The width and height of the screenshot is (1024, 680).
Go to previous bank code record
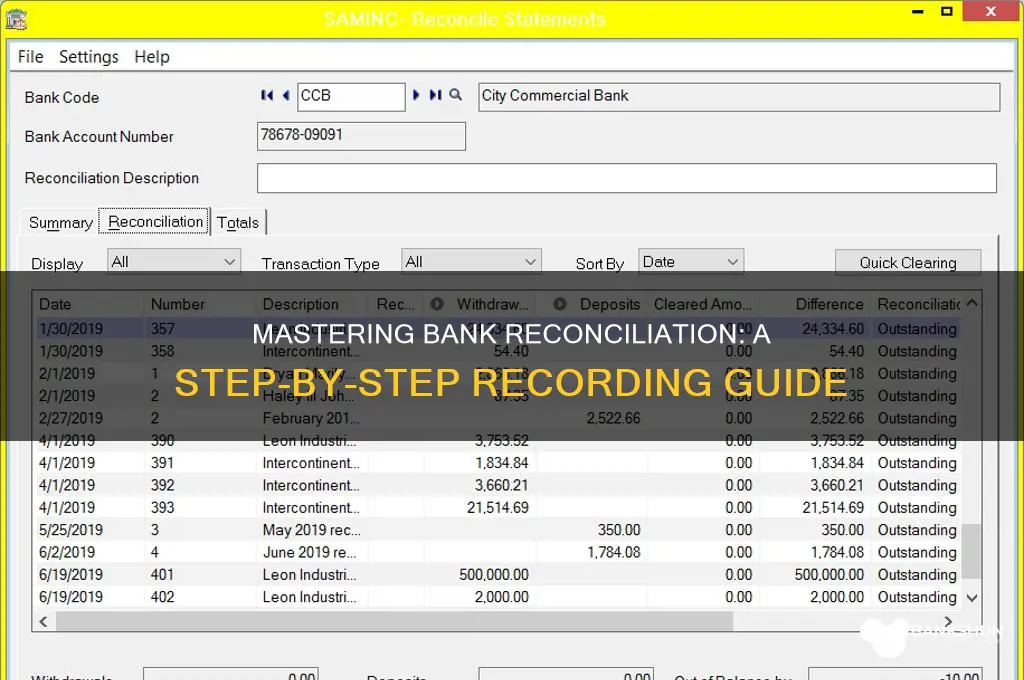(x=285, y=95)
